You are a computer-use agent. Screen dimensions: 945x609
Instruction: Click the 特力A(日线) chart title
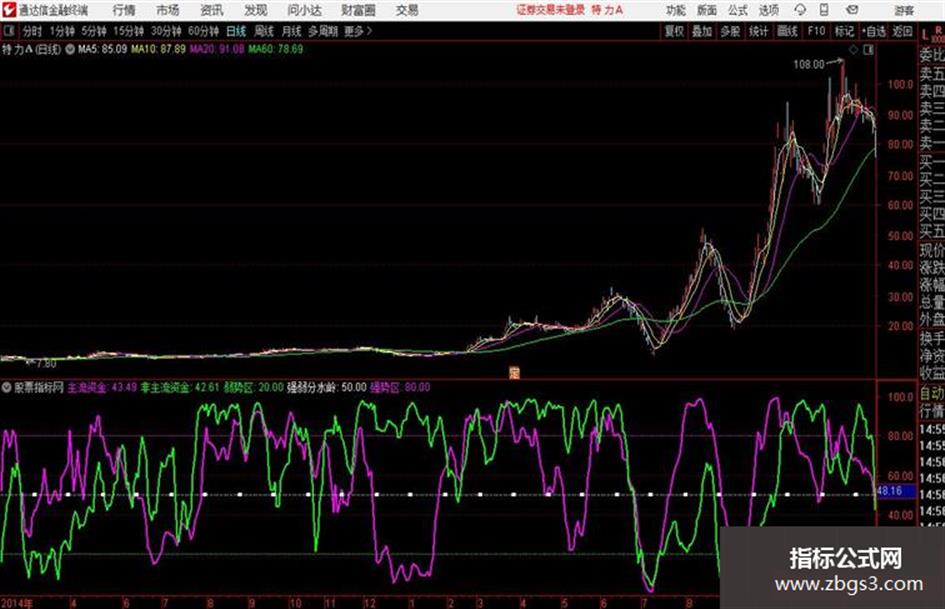(31, 49)
